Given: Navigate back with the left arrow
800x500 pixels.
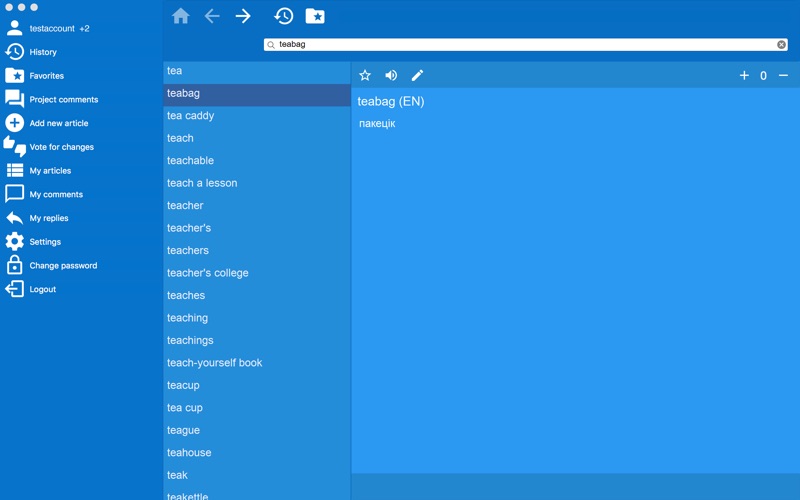Looking at the screenshot, I should (212, 16).
